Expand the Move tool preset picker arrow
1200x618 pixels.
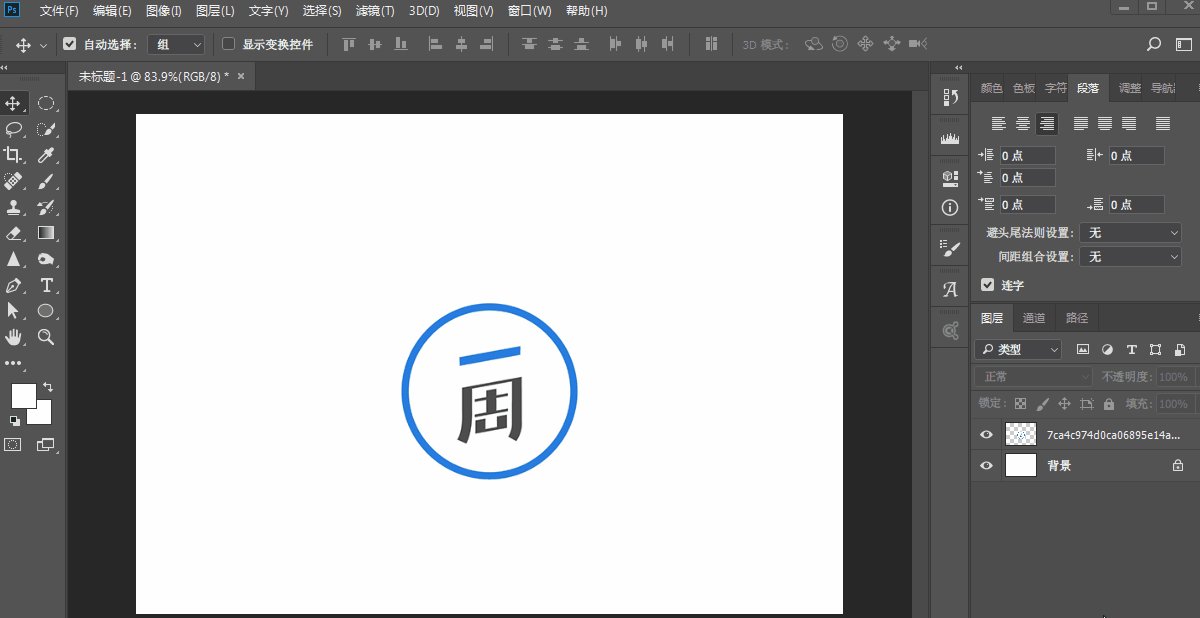(43, 45)
